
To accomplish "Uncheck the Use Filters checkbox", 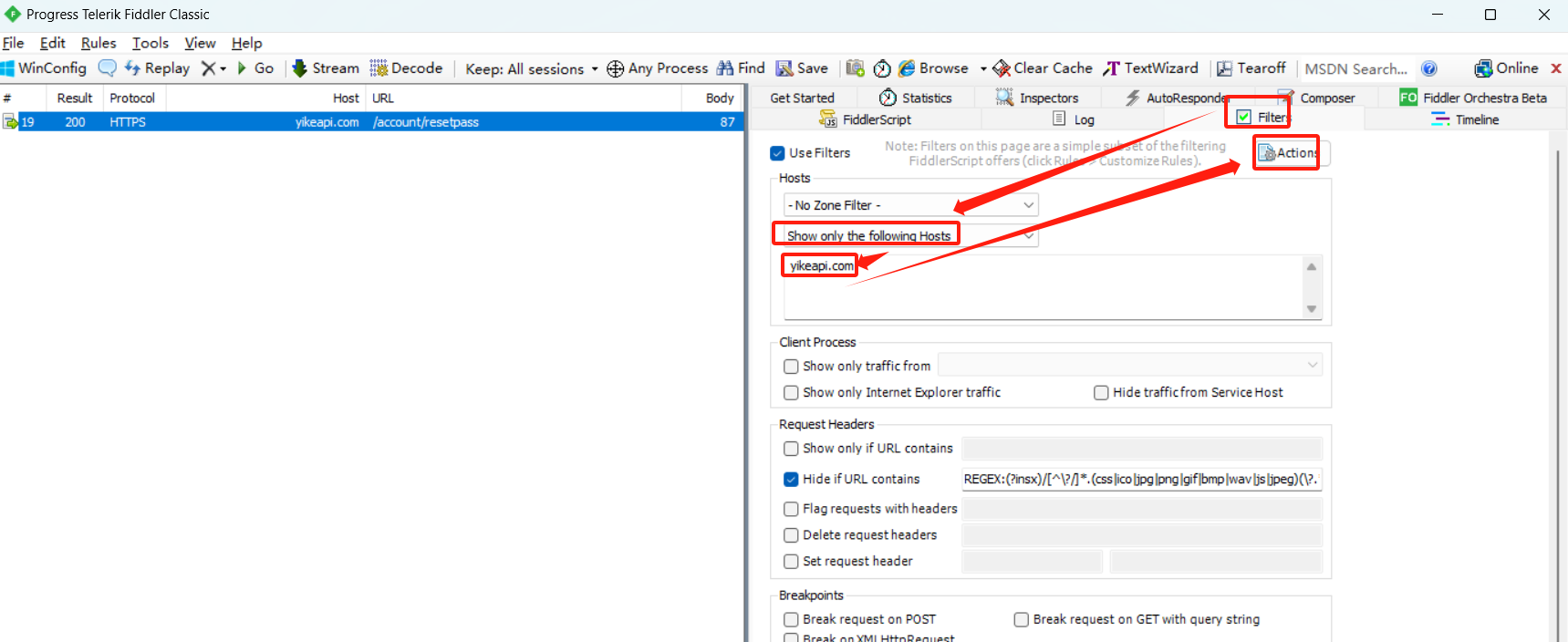I will (x=777, y=153).
